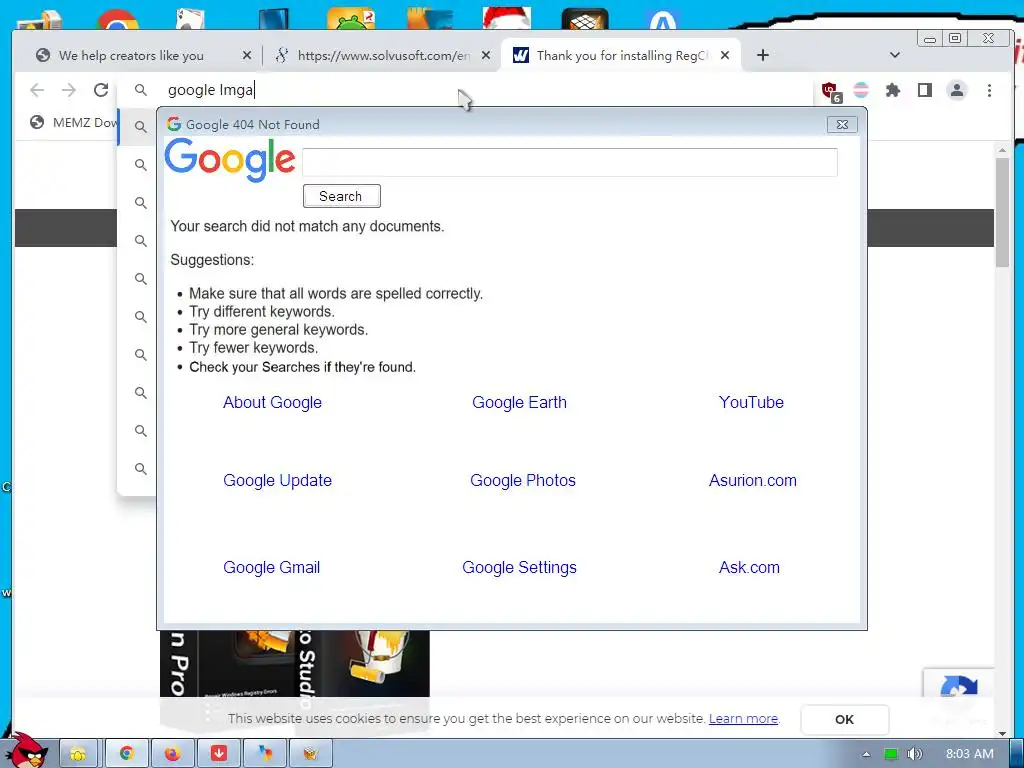Click the 'Suggestions:' heading text
Screen dimensions: 1024x768
(212, 260)
